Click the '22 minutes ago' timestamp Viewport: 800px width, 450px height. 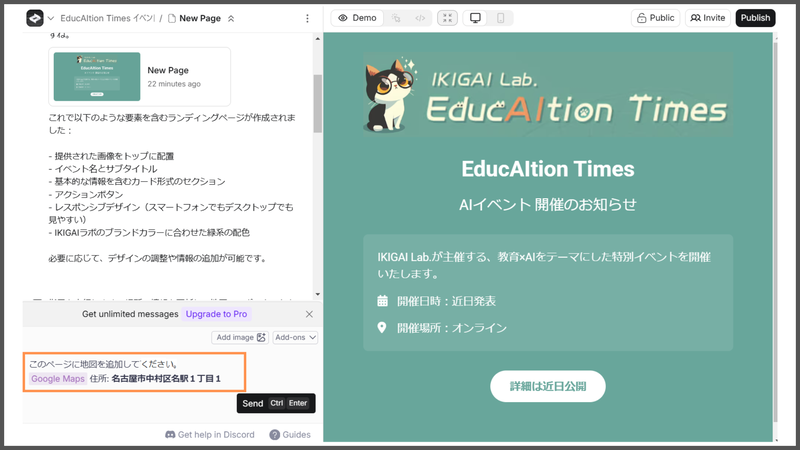pyautogui.click(x=174, y=84)
